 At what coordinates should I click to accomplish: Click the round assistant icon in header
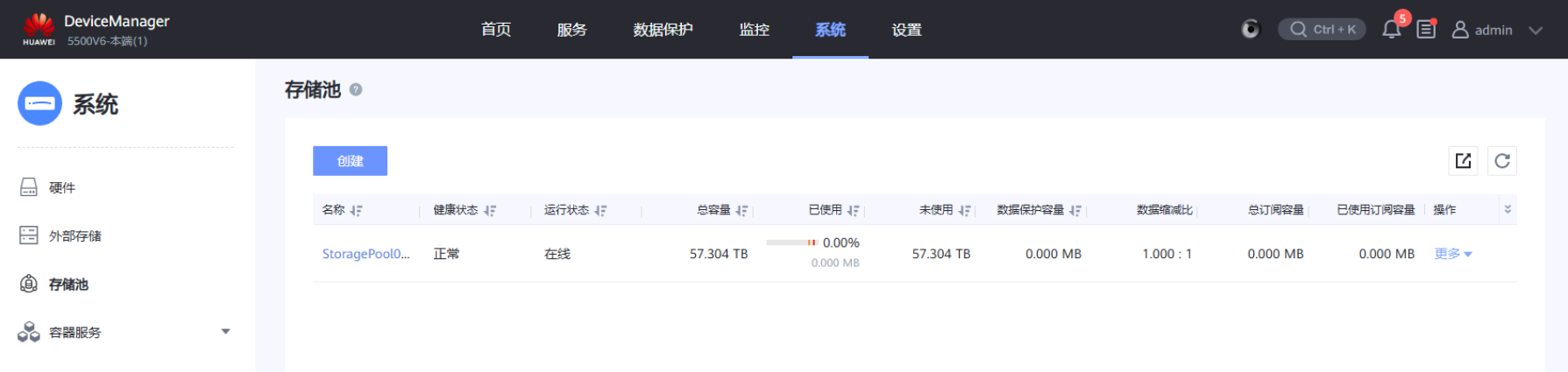[x=1251, y=30]
